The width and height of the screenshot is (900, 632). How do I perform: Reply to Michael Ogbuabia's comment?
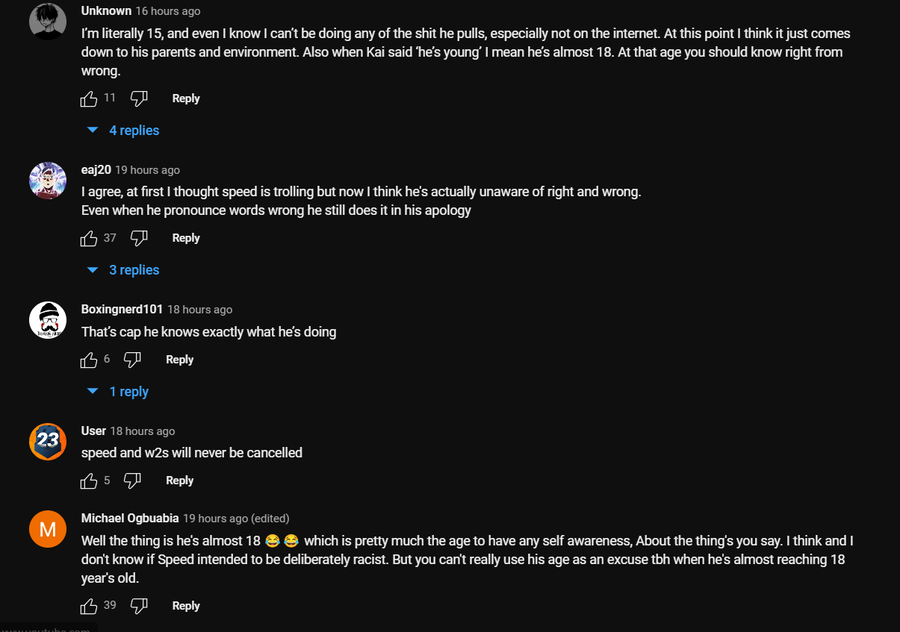[186, 605]
